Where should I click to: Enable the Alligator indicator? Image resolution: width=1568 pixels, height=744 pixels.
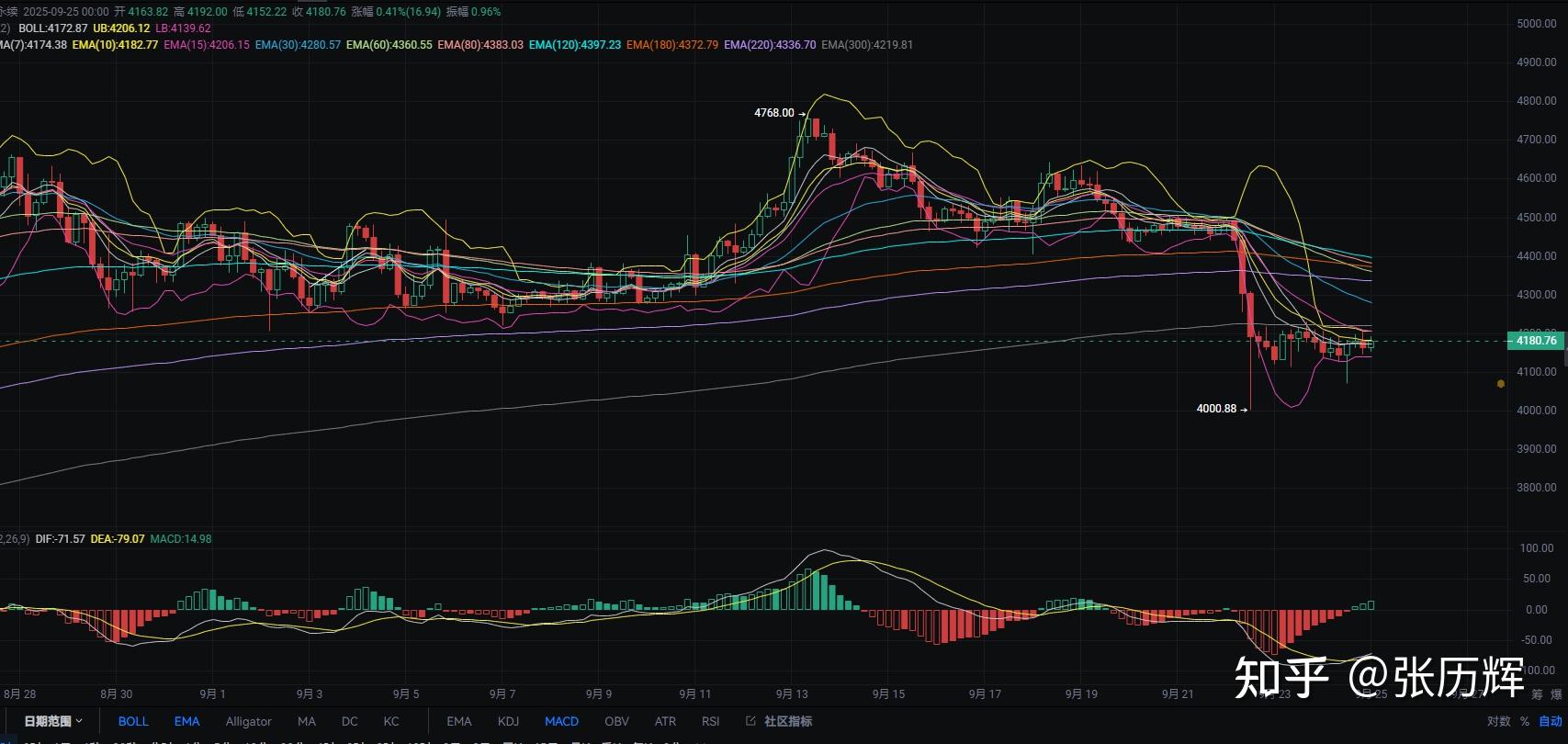click(248, 721)
